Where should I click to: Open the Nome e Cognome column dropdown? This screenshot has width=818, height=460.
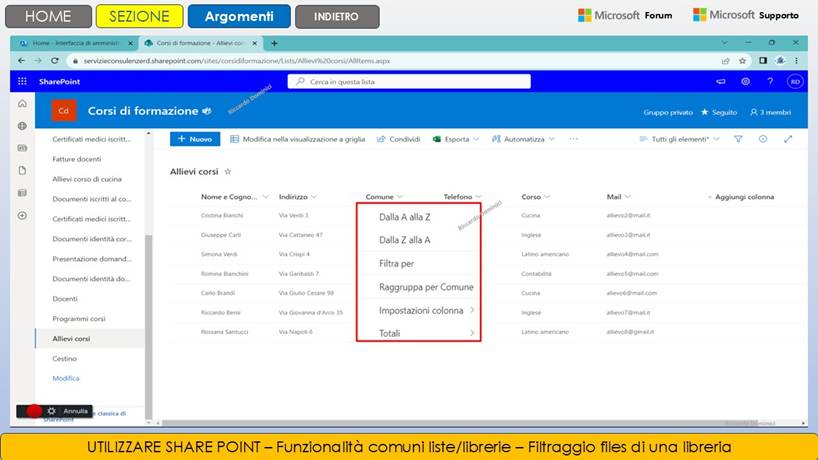pyautogui.click(x=266, y=197)
